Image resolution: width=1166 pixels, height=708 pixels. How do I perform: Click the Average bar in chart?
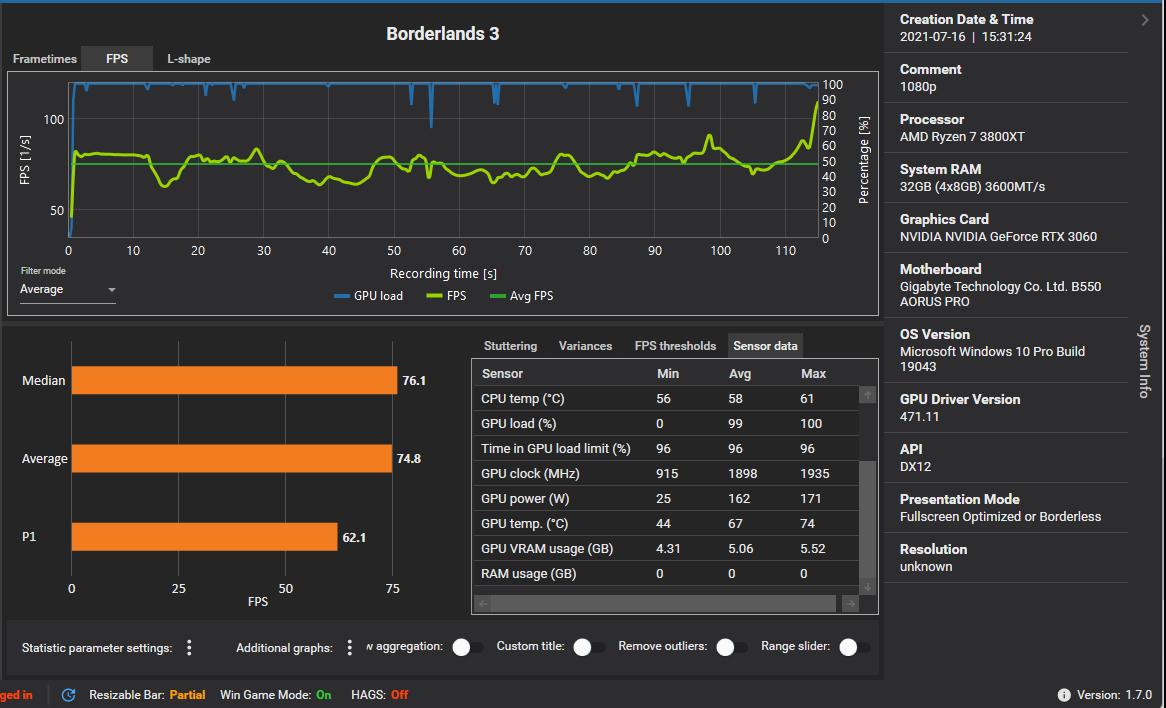[231, 458]
